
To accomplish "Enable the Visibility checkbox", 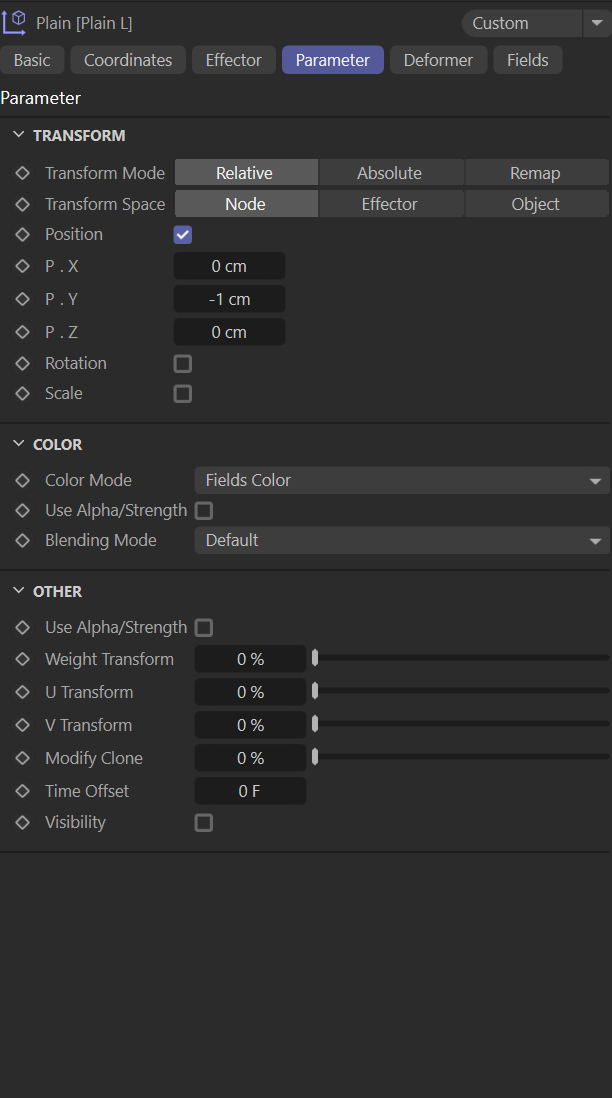I will click(204, 823).
